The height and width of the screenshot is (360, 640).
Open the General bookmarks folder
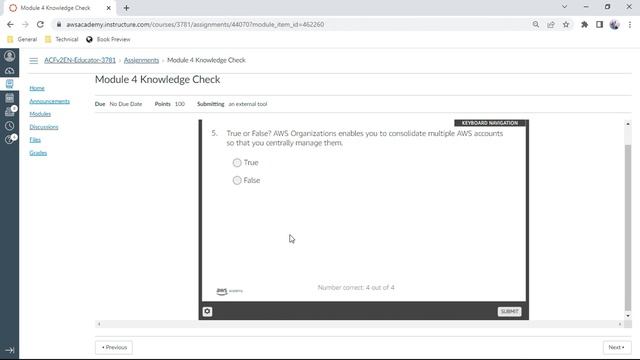coord(22,39)
